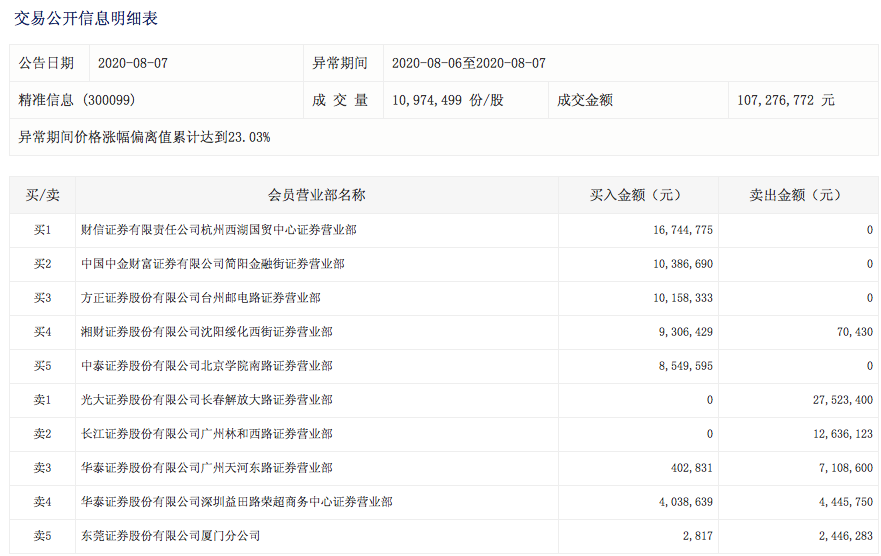
Task: Click the 成交量 label
Action: tap(339, 101)
